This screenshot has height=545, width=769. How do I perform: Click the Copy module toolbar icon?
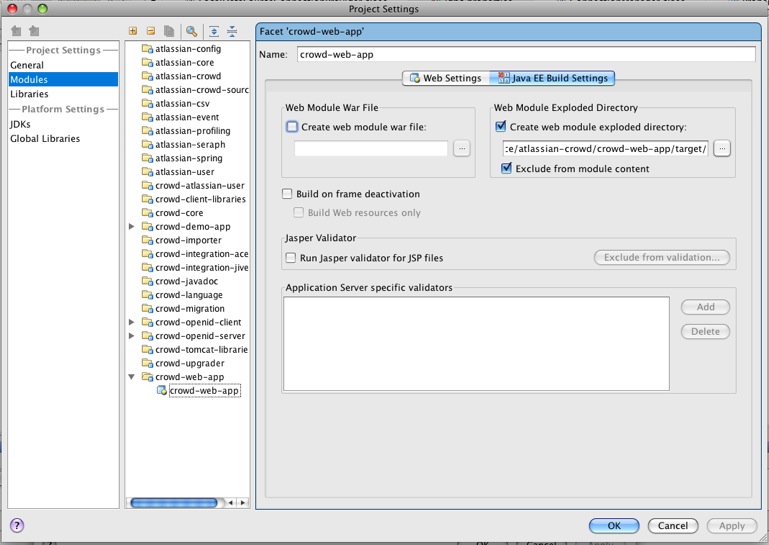pos(168,31)
